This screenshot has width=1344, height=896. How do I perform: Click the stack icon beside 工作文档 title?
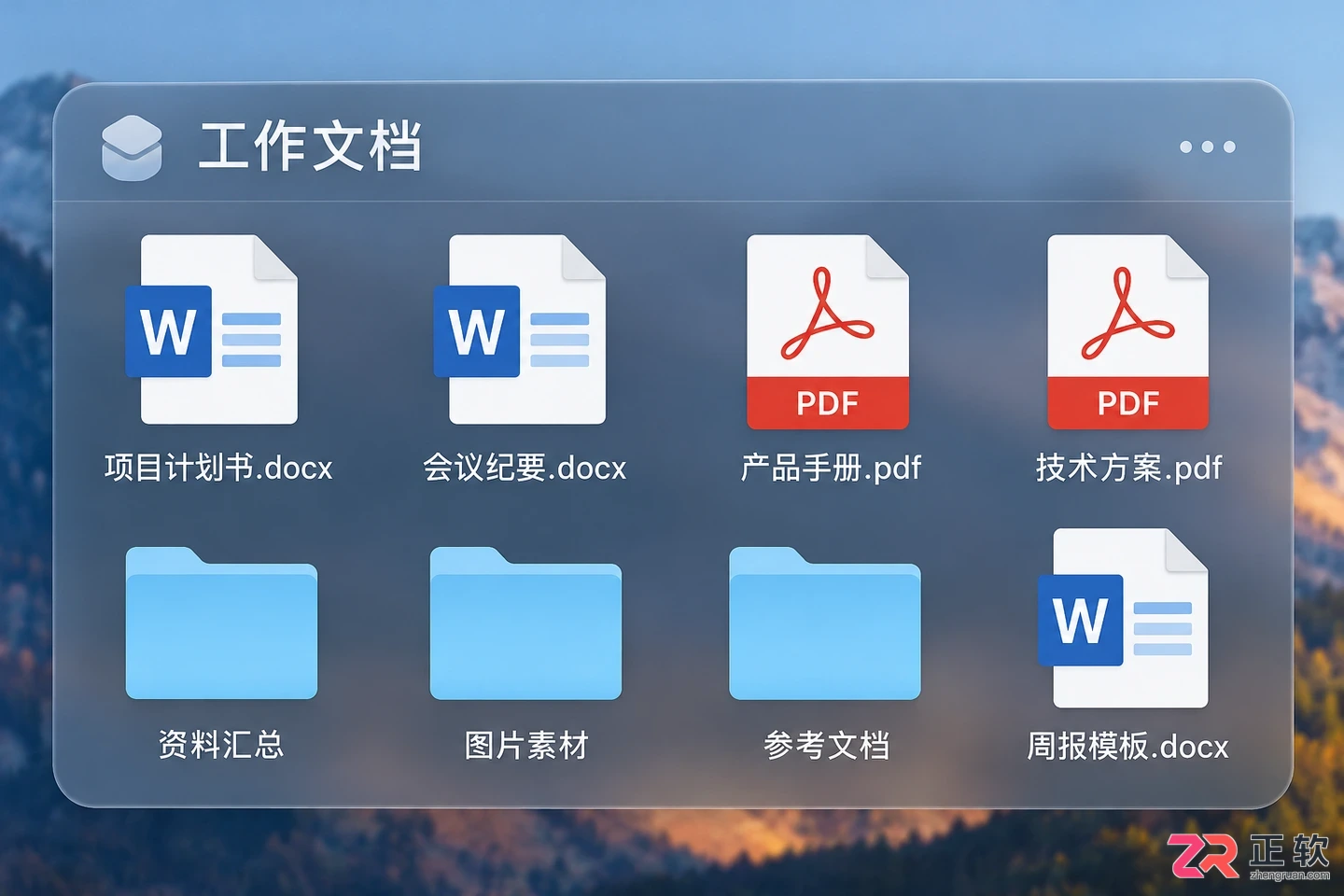click(x=132, y=147)
